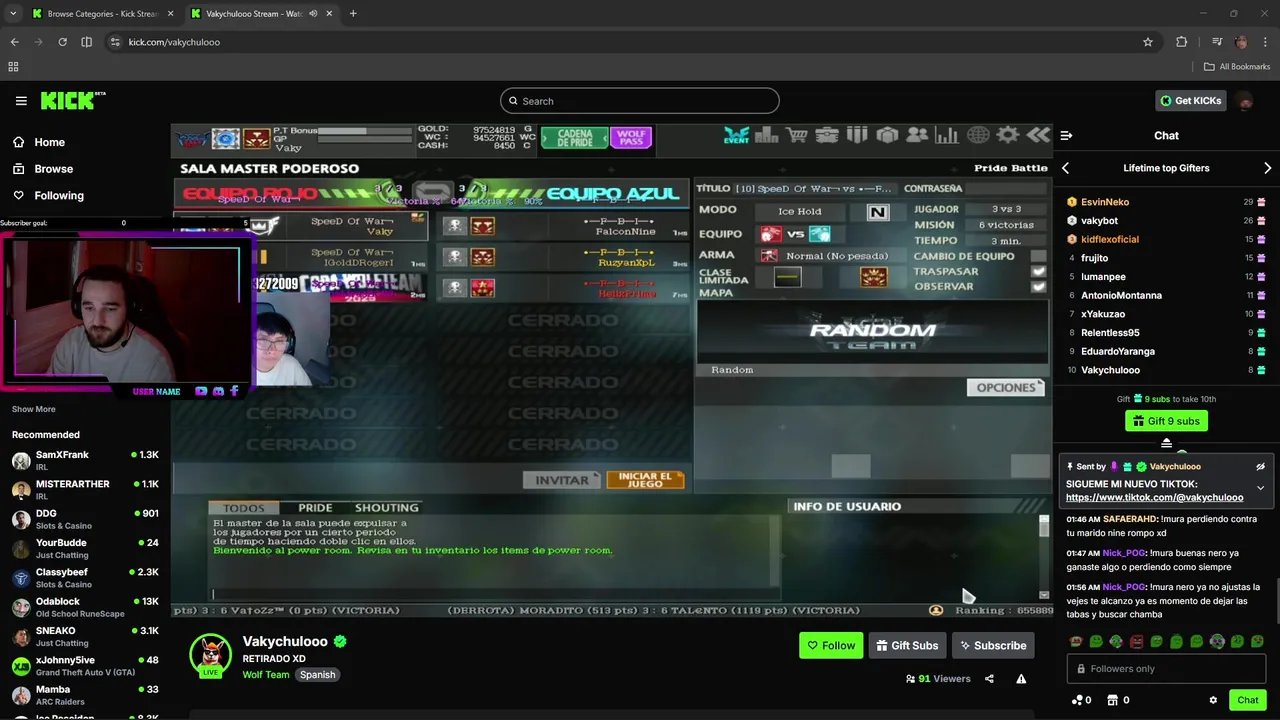Open the JUGADOR 3 vs 3 selector

coord(1006,209)
